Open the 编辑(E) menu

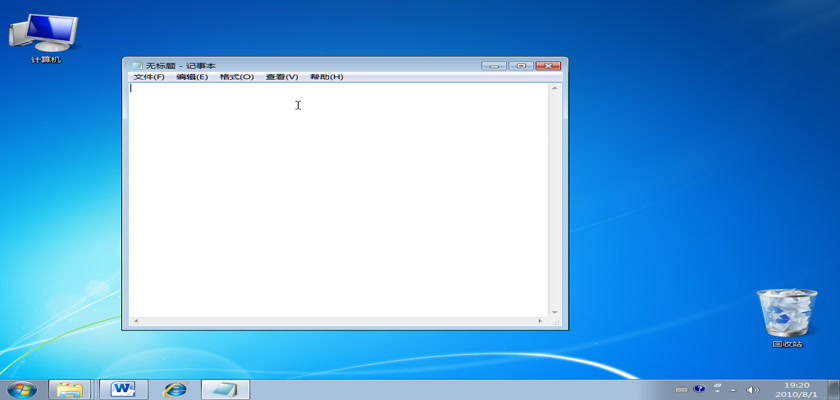pyautogui.click(x=192, y=77)
